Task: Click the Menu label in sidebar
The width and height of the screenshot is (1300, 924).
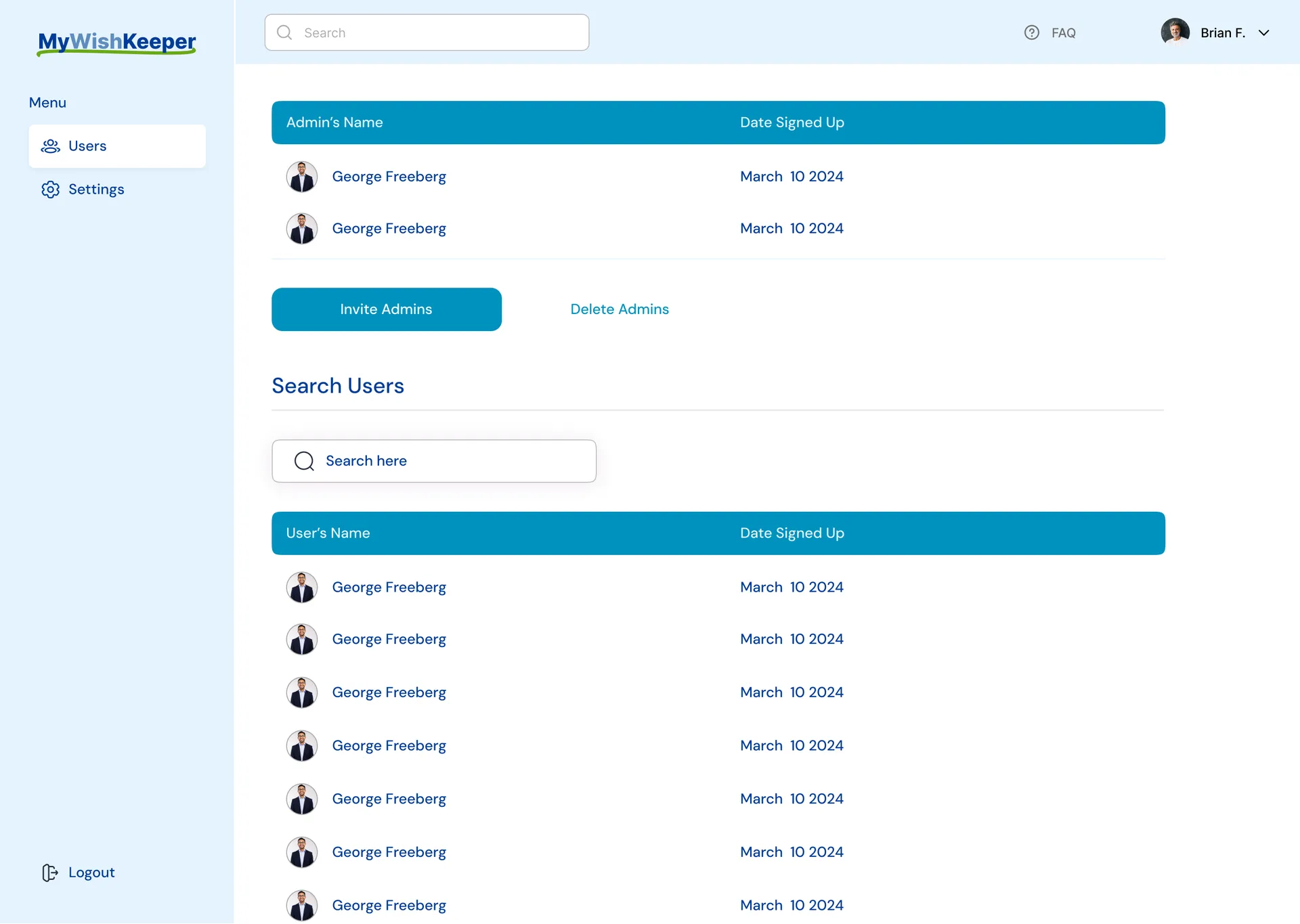Action: [x=47, y=103]
